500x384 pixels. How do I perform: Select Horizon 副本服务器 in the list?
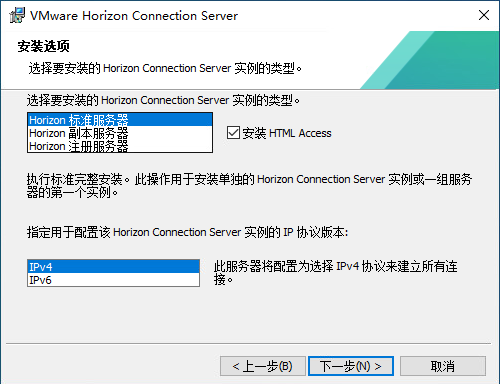pos(120,133)
